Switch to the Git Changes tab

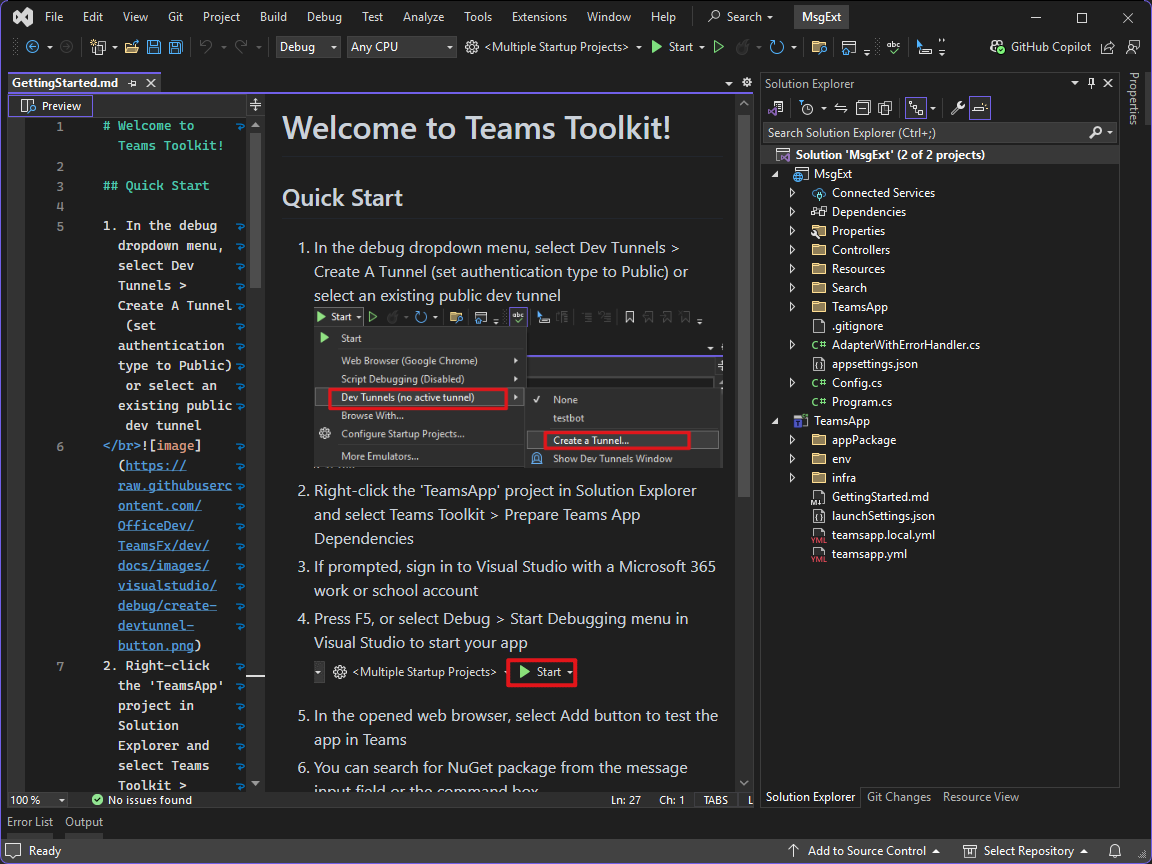[898, 797]
